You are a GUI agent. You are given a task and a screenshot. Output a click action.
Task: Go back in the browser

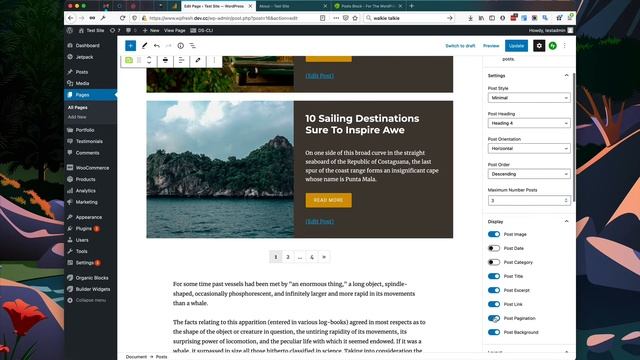[71, 18]
